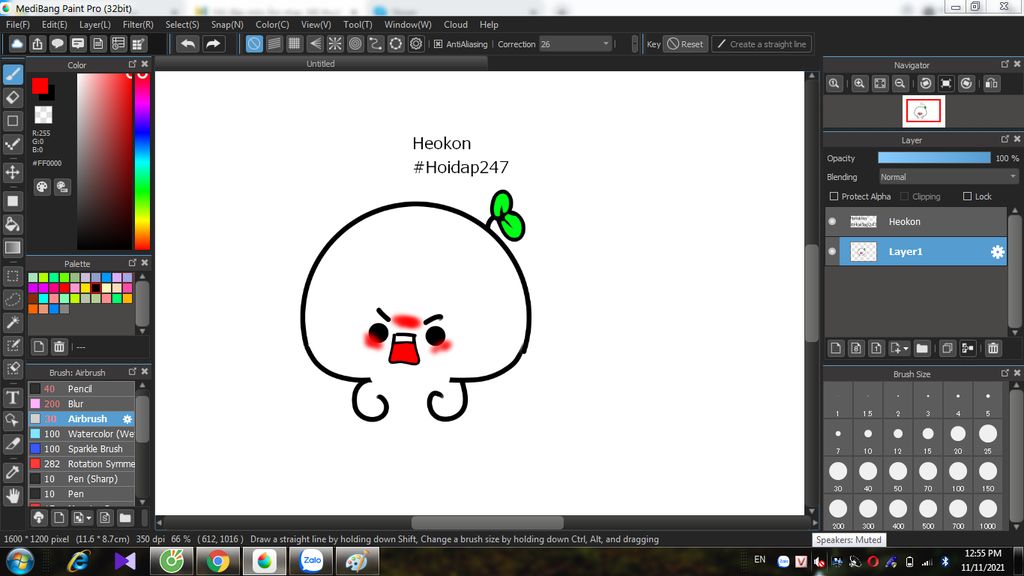This screenshot has width=1024, height=576.
Task: Open Chrome from the taskbar
Action: pos(218,561)
